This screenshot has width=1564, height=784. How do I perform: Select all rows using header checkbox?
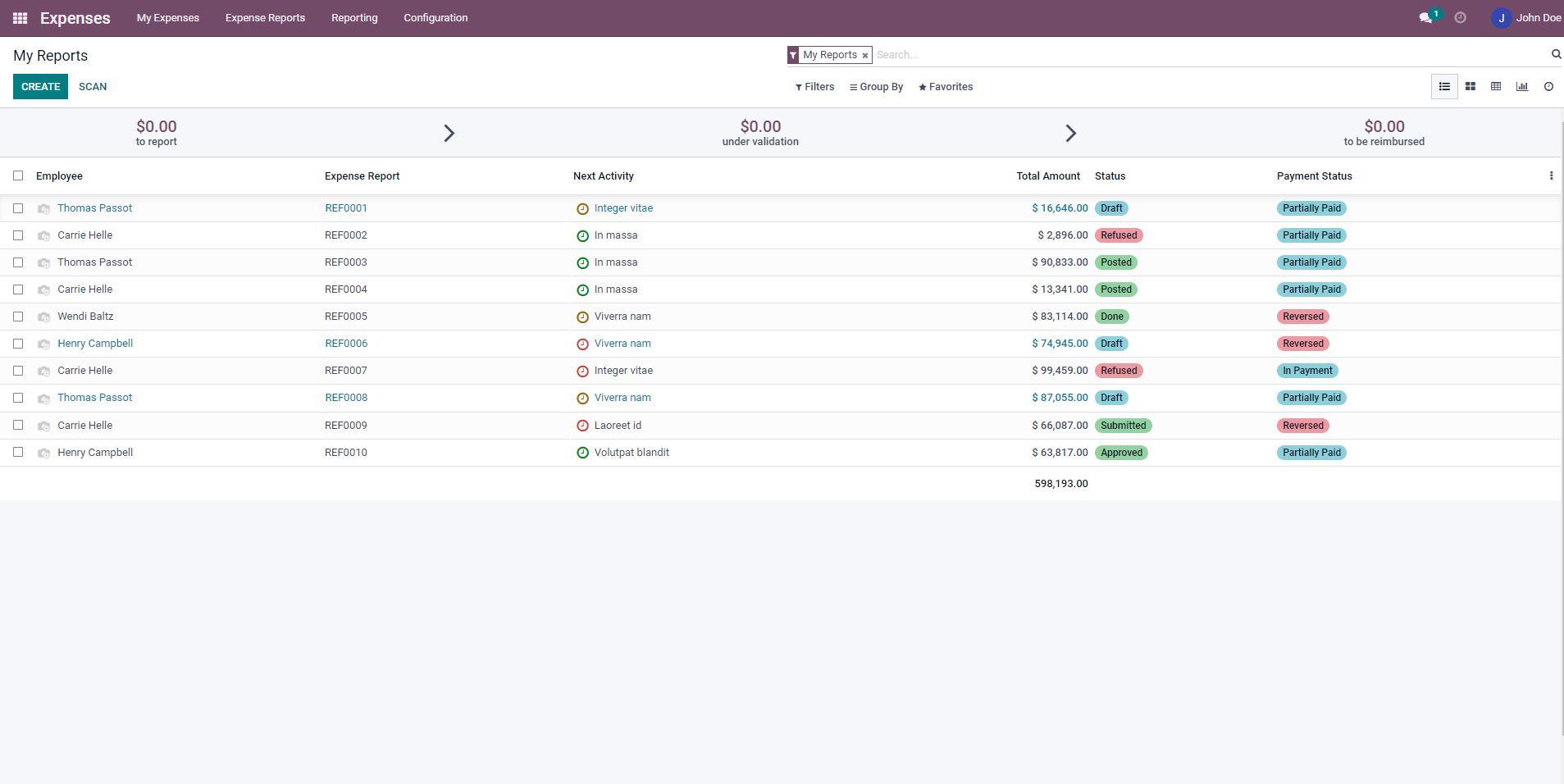click(x=18, y=176)
